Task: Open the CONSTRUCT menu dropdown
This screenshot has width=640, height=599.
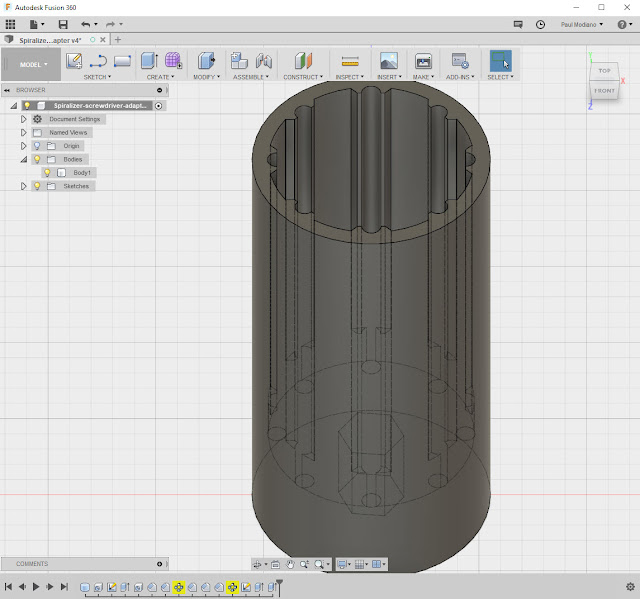Action: tap(303, 77)
